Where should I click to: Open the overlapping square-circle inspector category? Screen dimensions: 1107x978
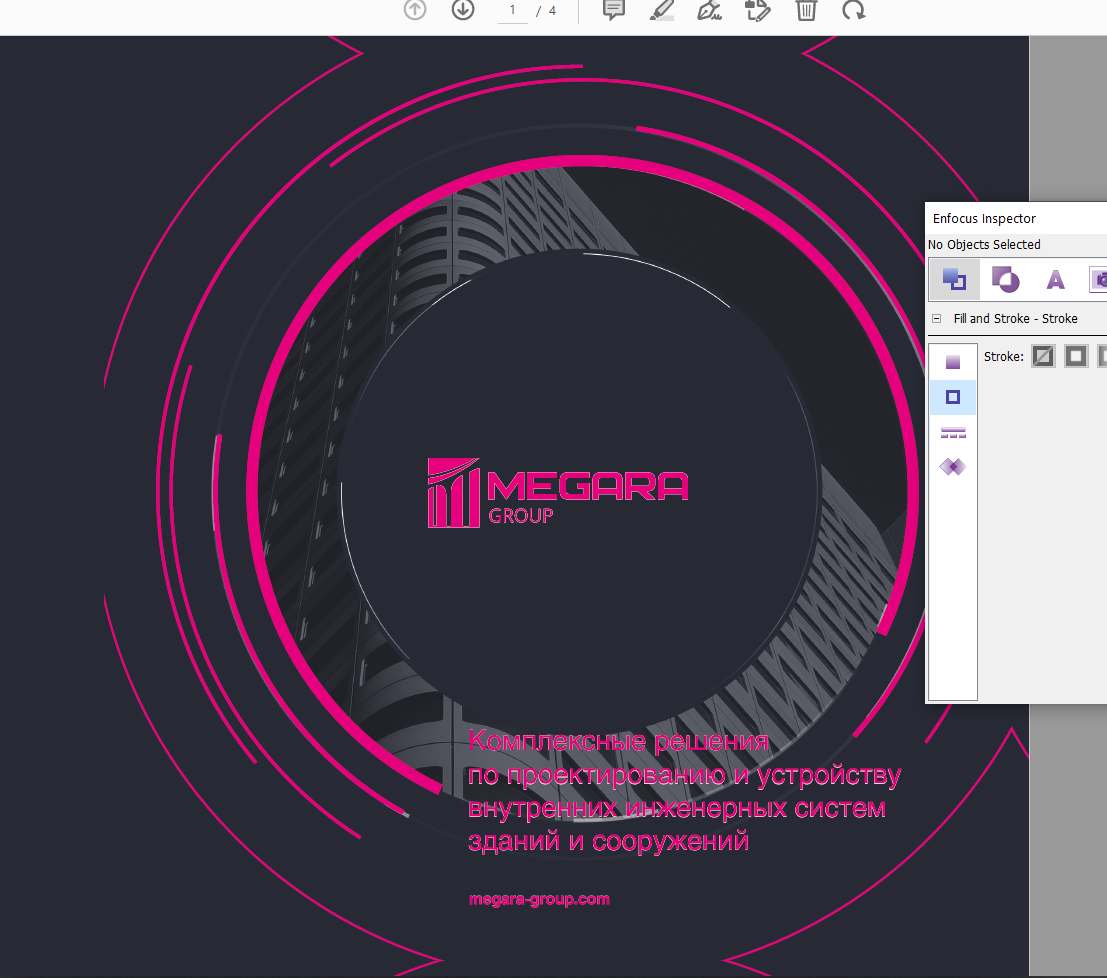pos(1005,280)
